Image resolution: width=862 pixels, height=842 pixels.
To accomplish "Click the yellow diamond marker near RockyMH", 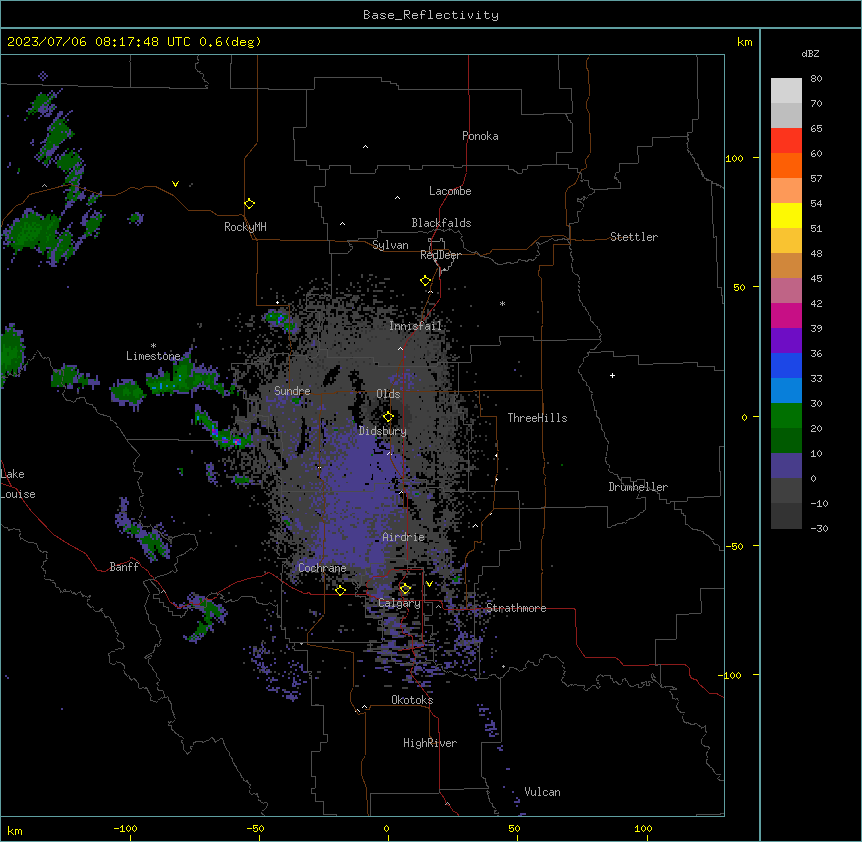I will [250, 204].
